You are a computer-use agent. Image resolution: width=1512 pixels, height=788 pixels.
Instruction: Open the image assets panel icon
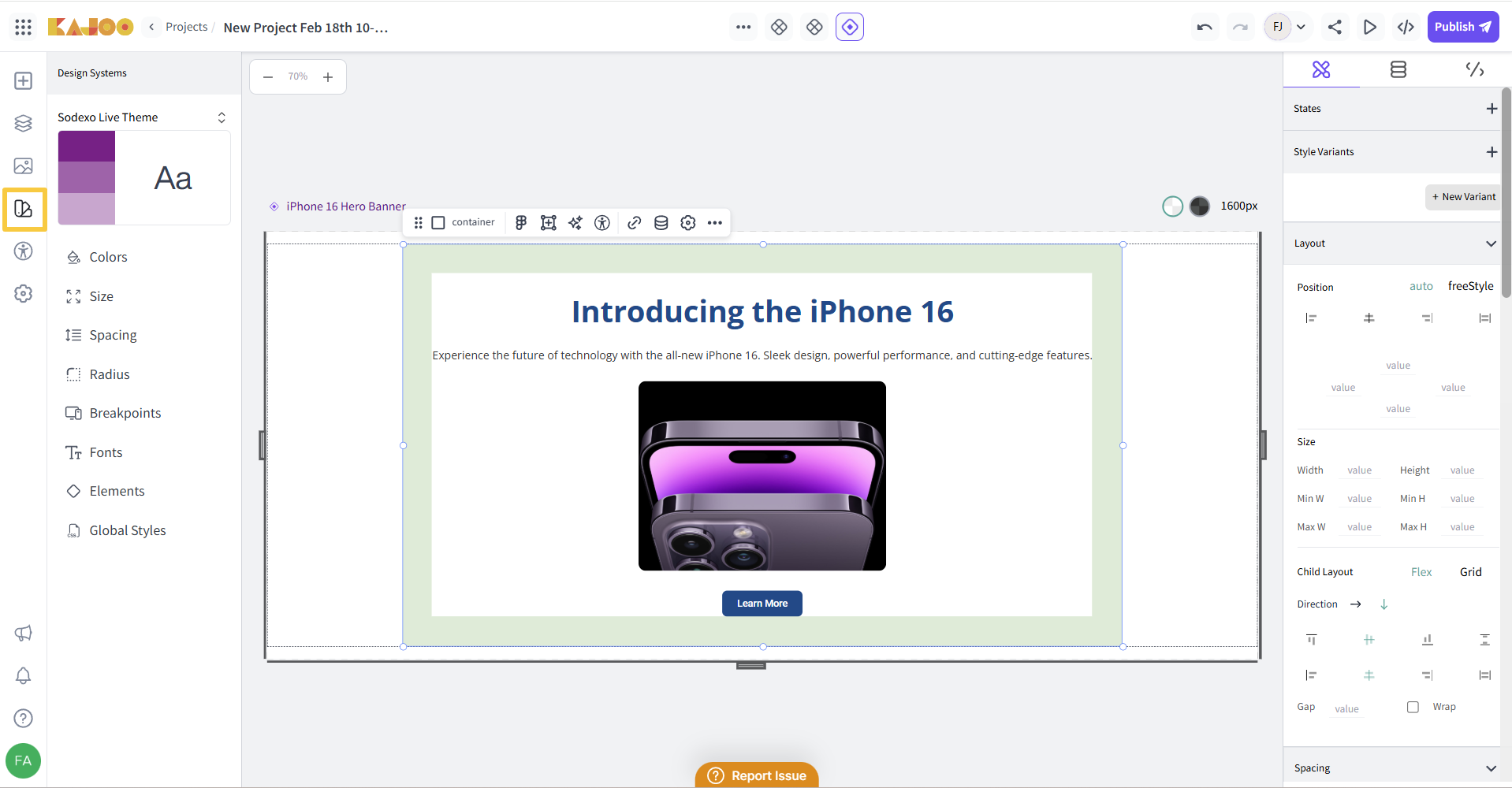pyautogui.click(x=24, y=165)
